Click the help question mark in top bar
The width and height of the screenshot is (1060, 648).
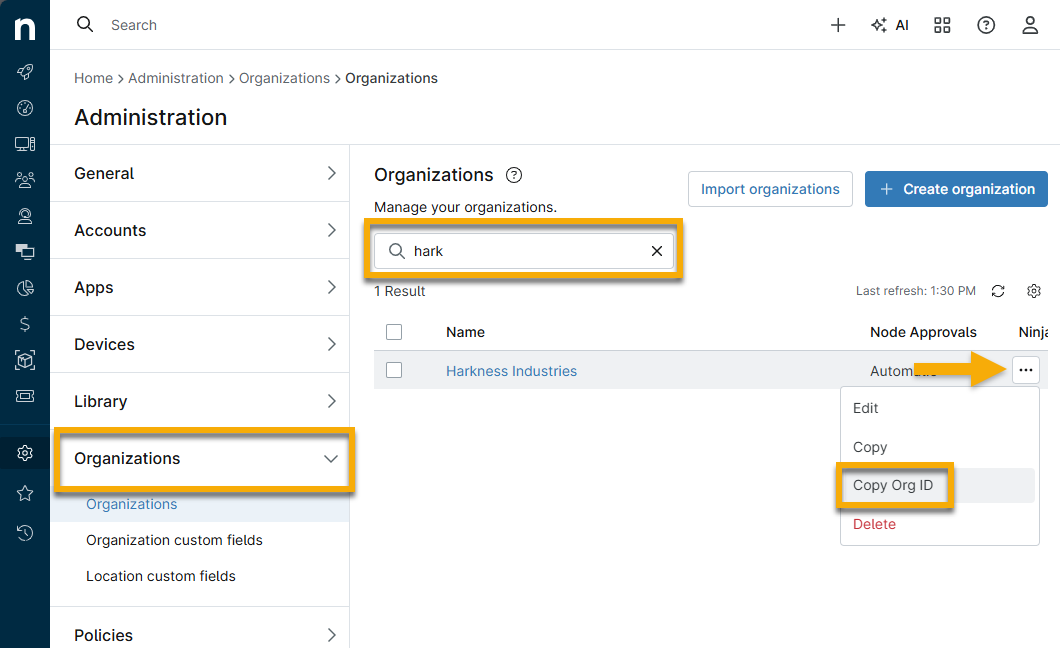[986, 25]
